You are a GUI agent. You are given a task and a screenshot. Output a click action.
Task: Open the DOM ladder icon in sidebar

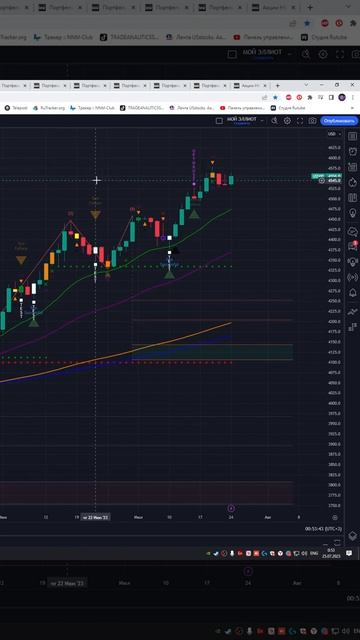(x=353, y=327)
